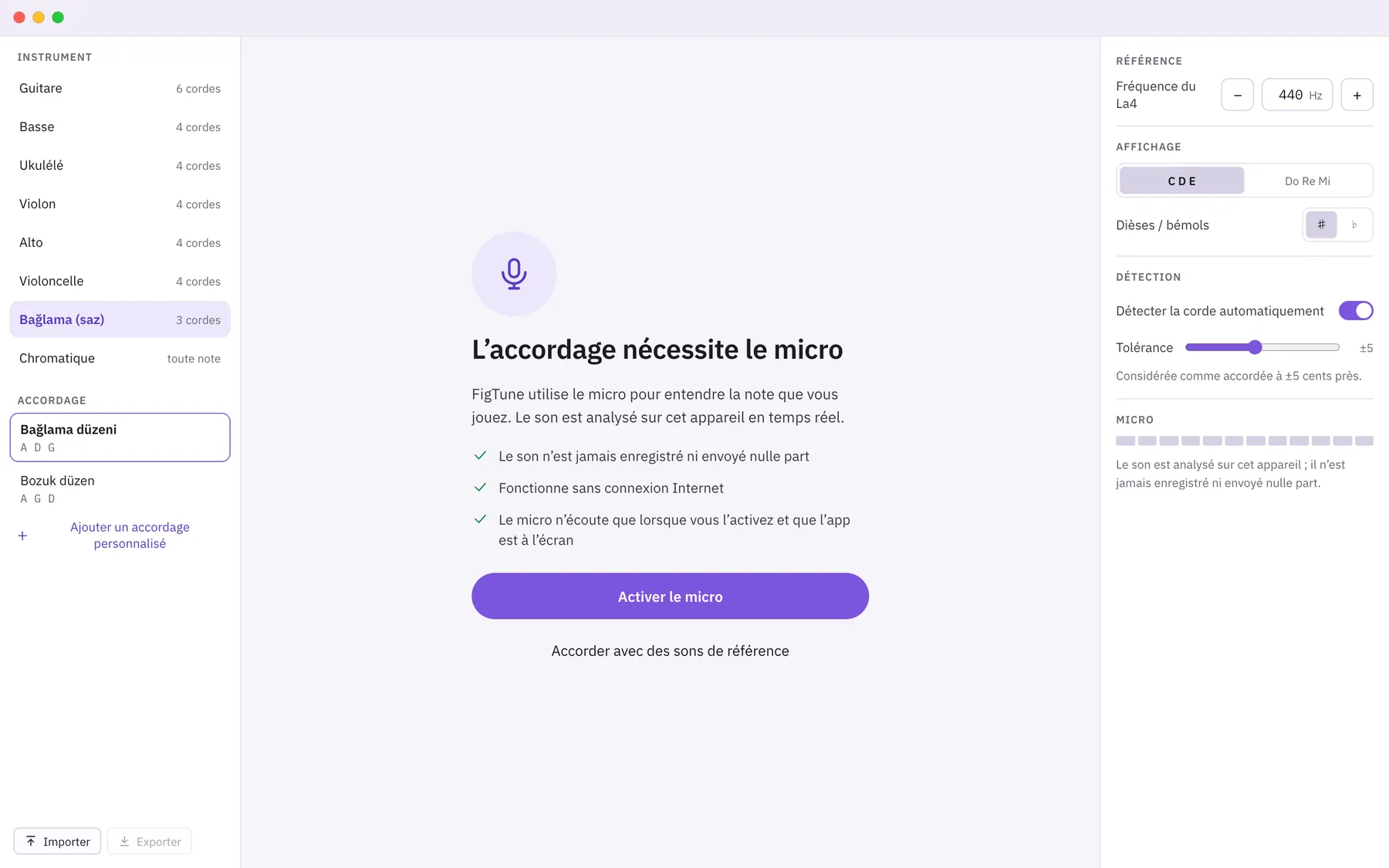Click the ±5 tolerance value
1389x868 pixels.
[x=1366, y=348]
